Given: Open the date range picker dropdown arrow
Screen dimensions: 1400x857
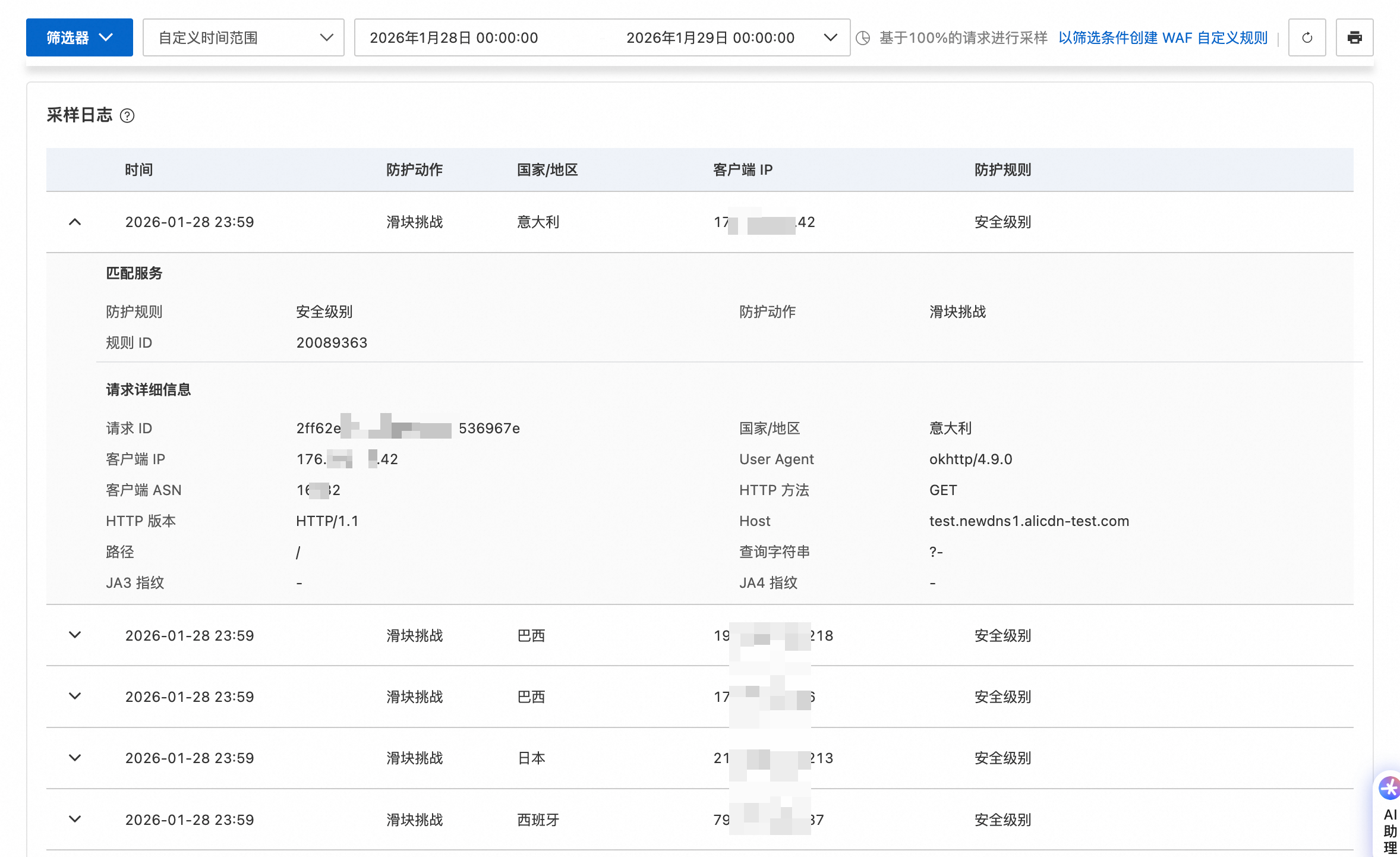Looking at the screenshot, I should click(830, 38).
